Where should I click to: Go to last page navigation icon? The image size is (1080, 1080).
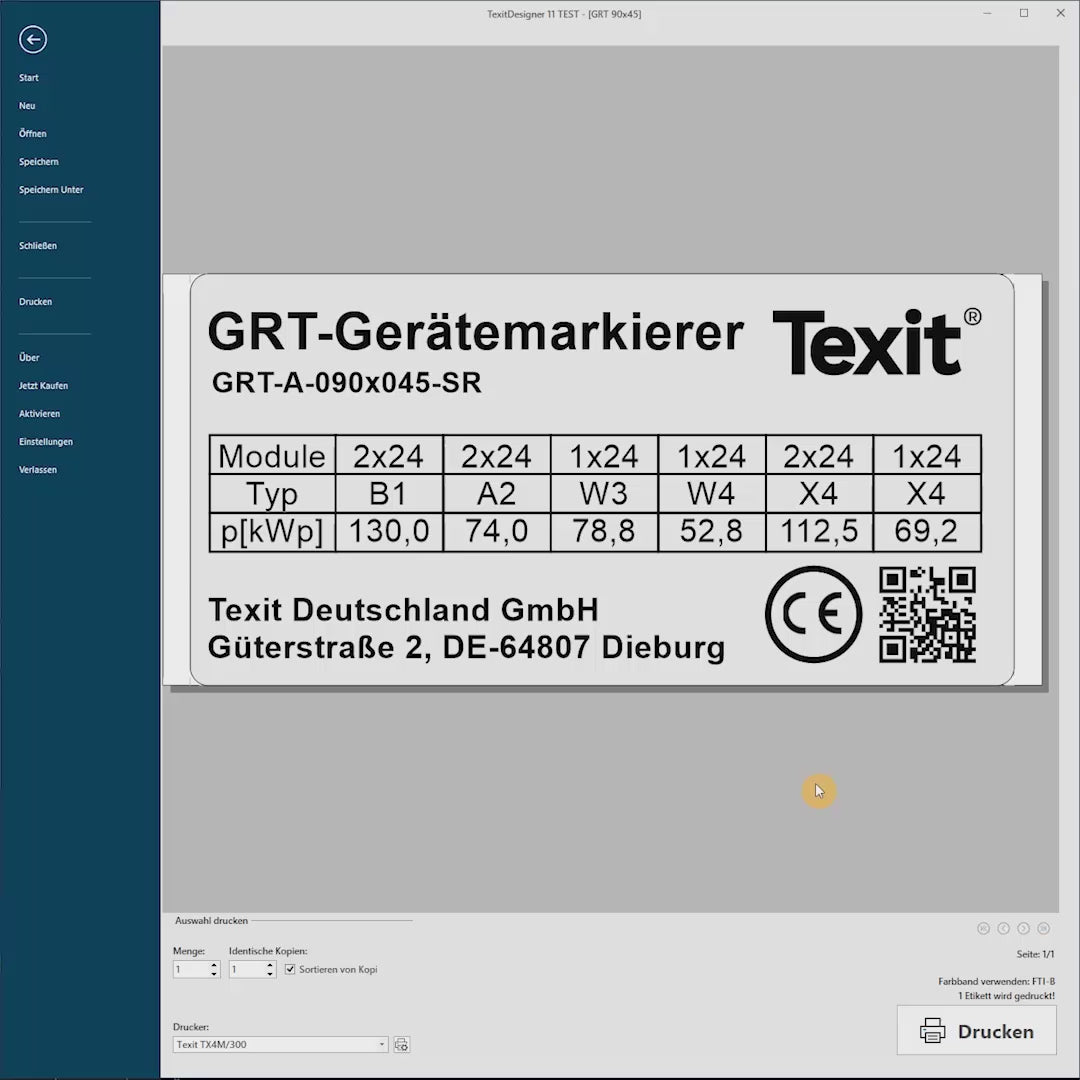pos(1043,928)
